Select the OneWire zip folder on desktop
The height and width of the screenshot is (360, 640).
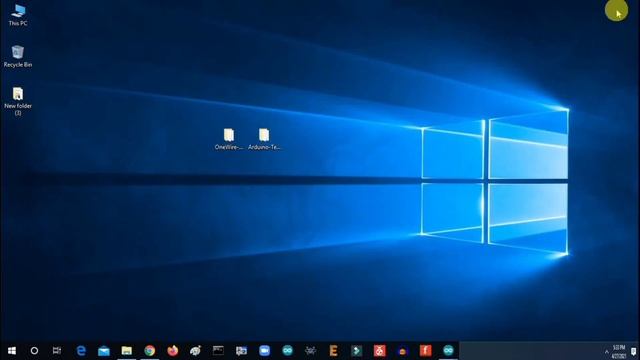click(229, 139)
